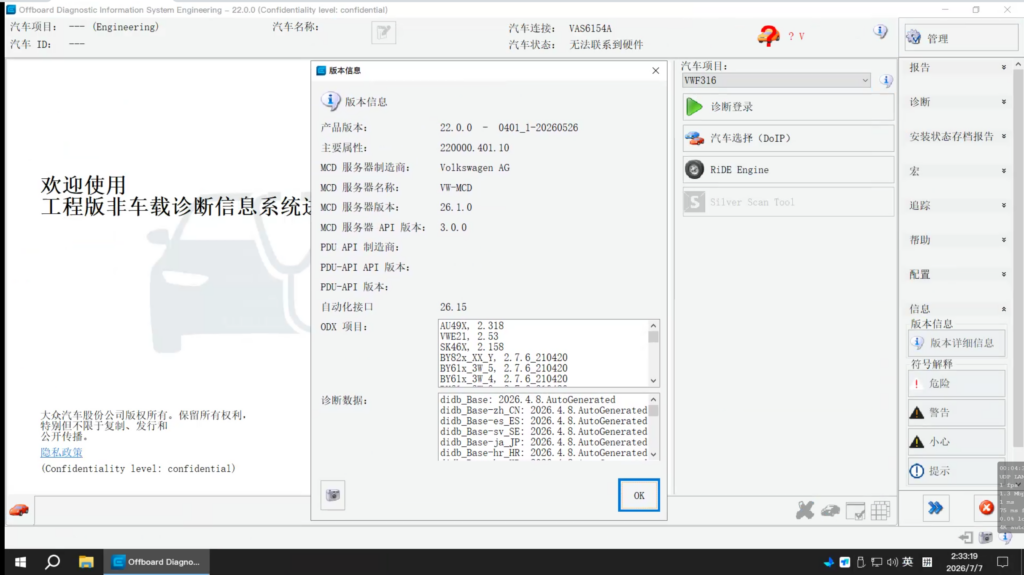Click the crossed tools icon in bottom bar

click(805, 510)
